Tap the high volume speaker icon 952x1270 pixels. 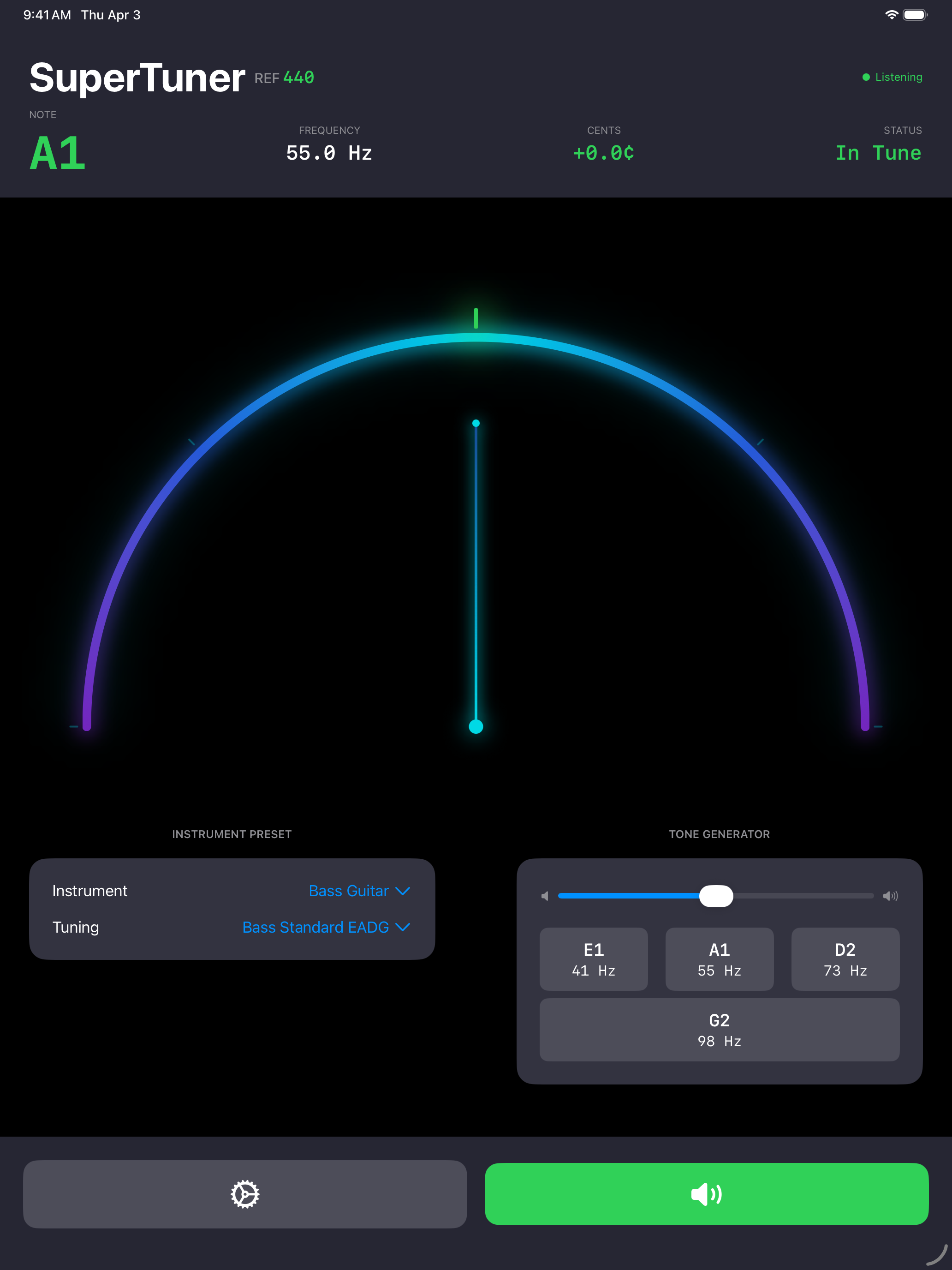click(890, 896)
